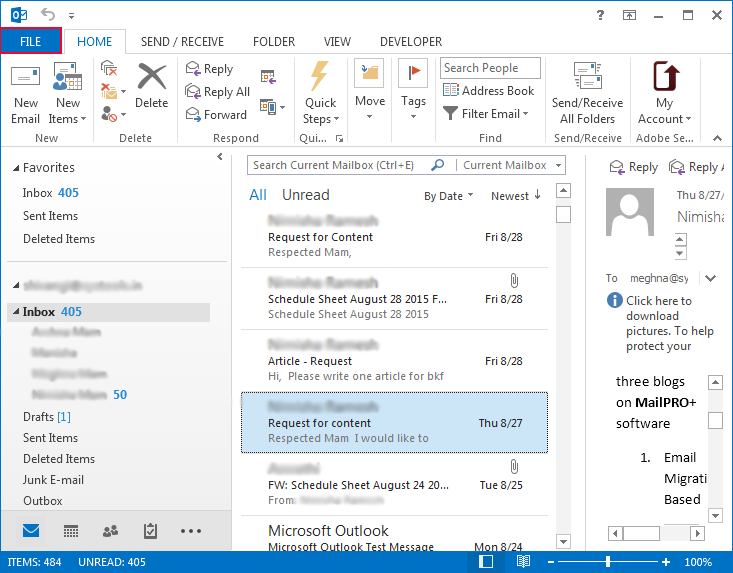Toggle Newest sort order
This screenshot has width=733, height=573.
(x=516, y=196)
